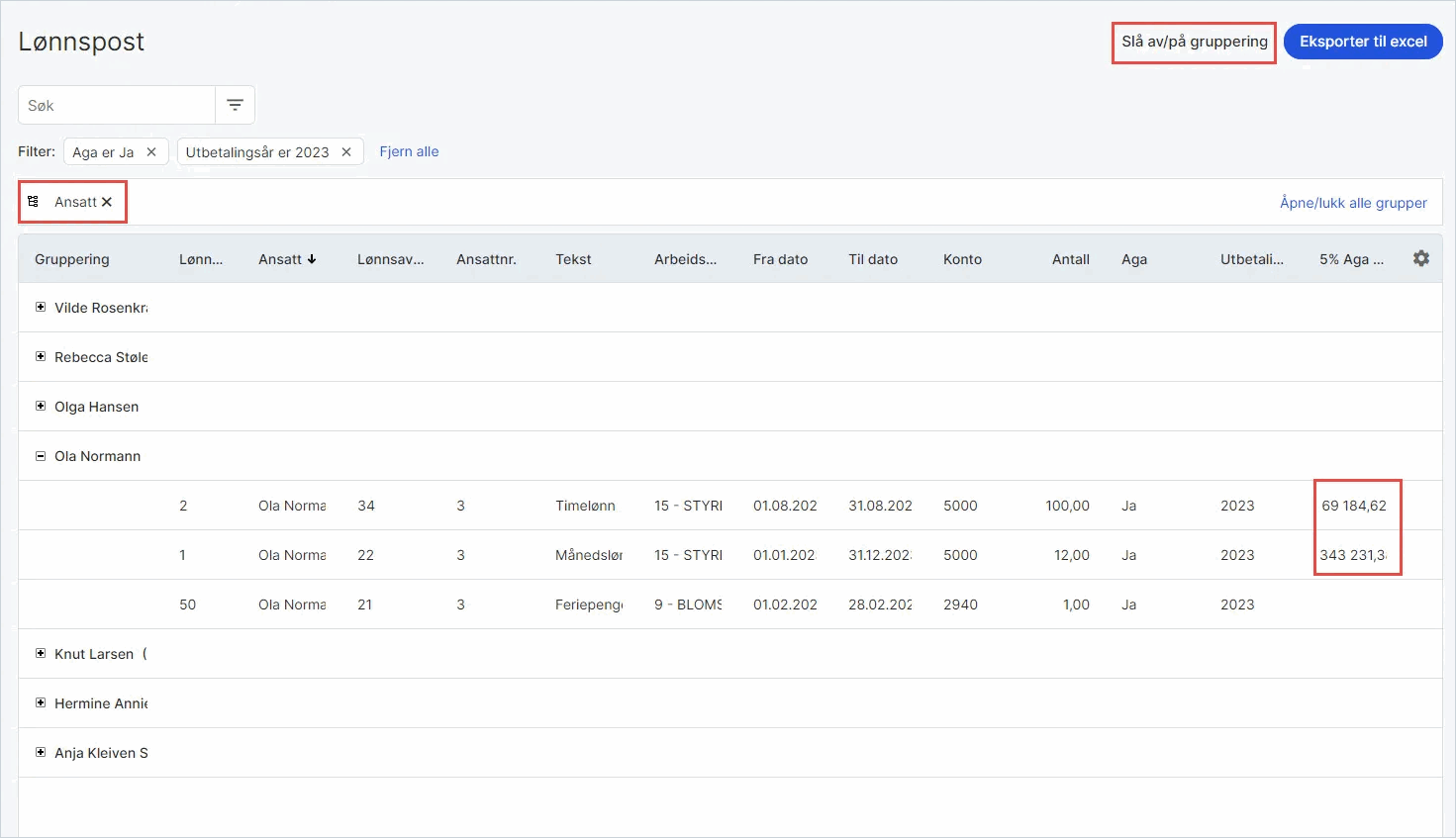Remove the 'Utbetalingsår er 2023' filter chip

pyautogui.click(x=346, y=152)
